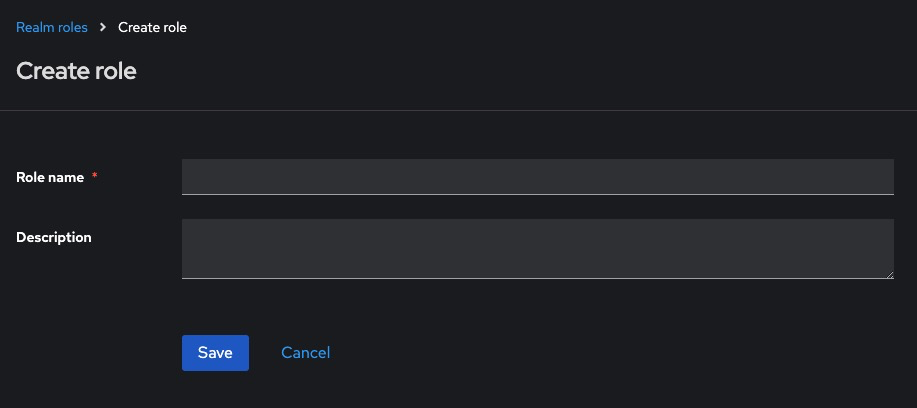The image size is (917, 408).
Task: Open the Realm roles list link
Action: [52, 27]
